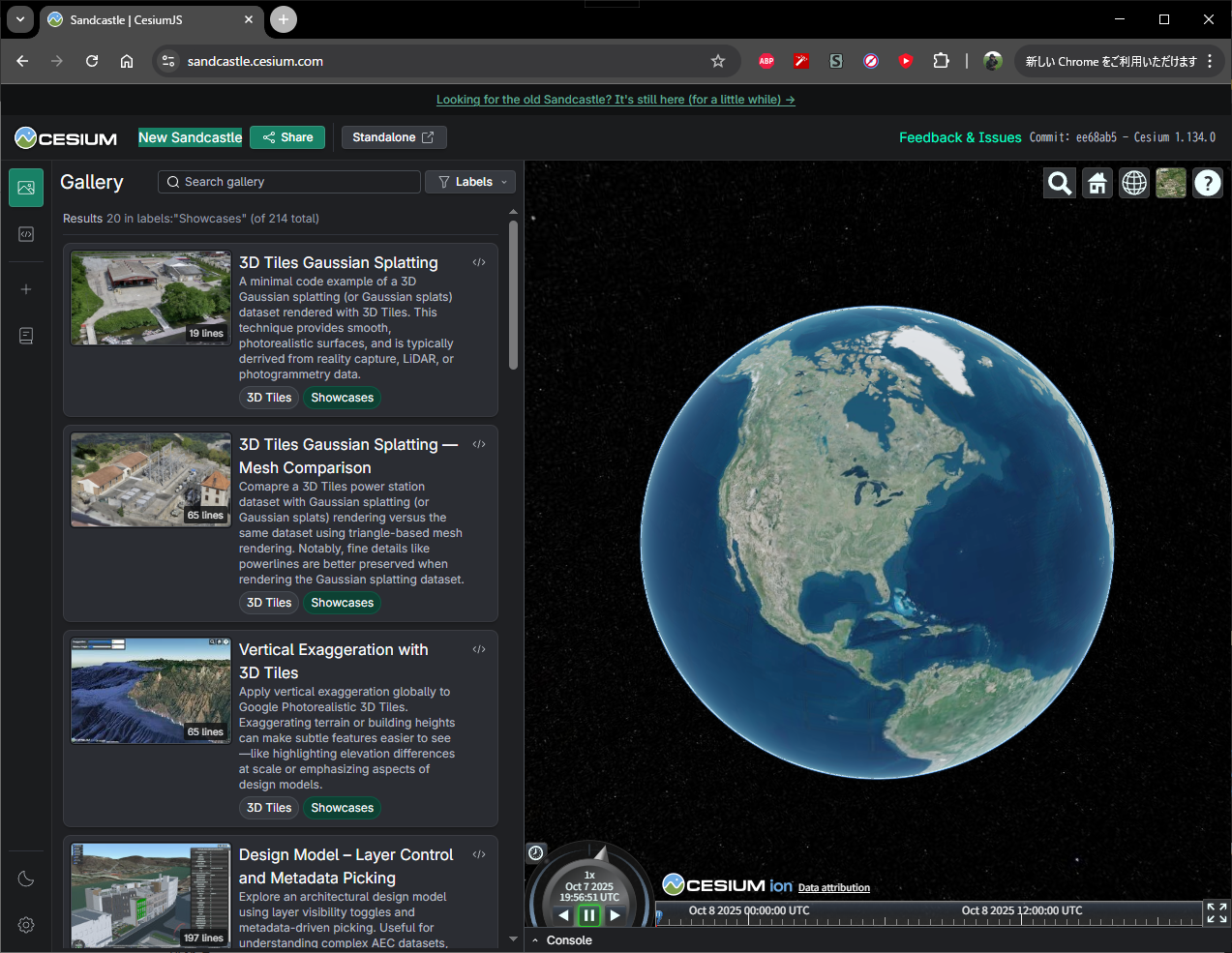This screenshot has height=953, width=1232.
Task: Click the home view icon in the viewer
Action: pos(1097,182)
